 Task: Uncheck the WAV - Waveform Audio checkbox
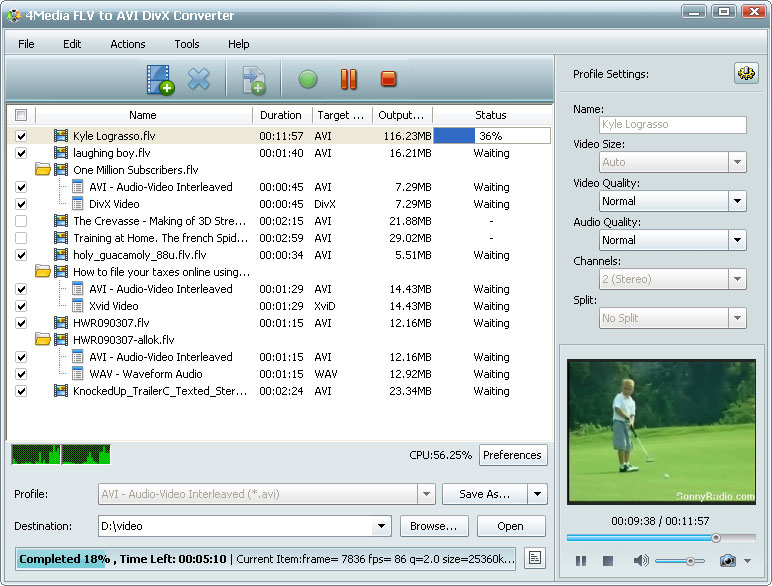(x=21, y=374)
